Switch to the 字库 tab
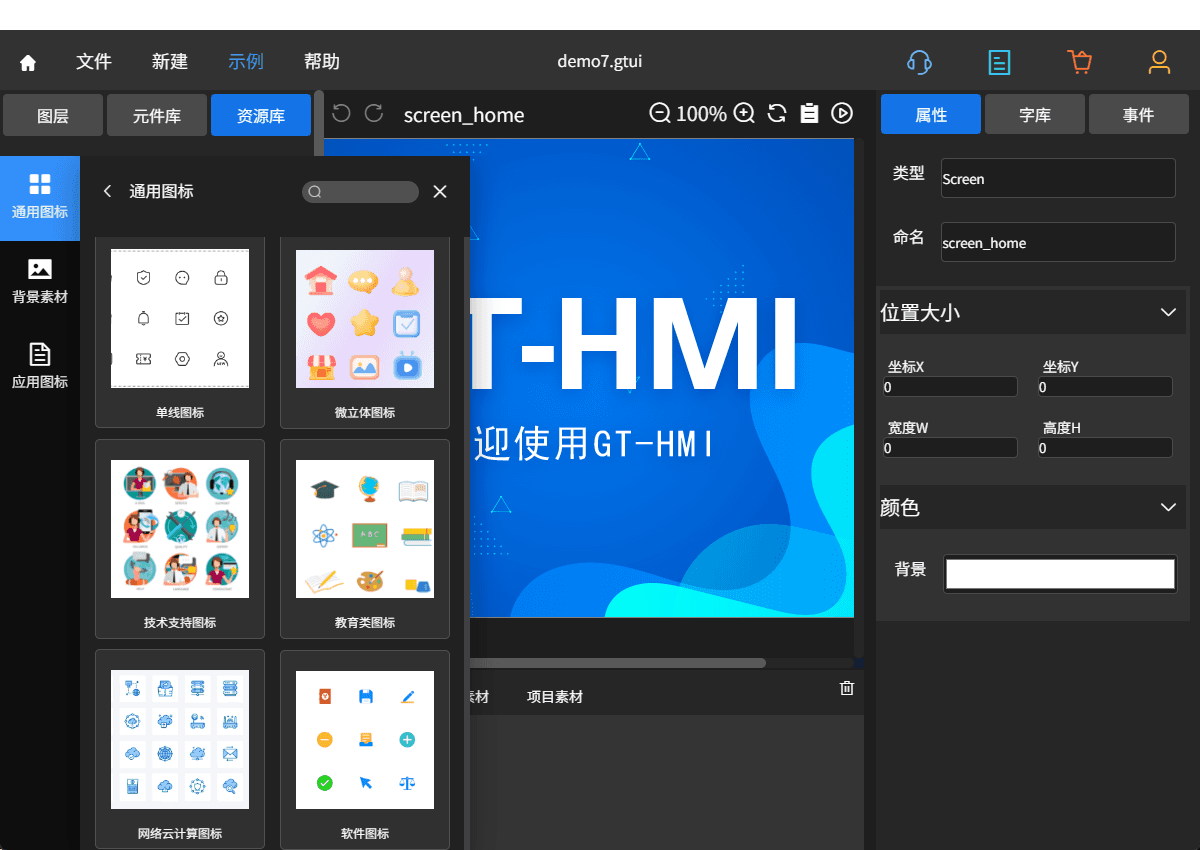Image resolution: width=1200 pixels, height=850 pixels. pyautogui.click(x=1035, y=114)
